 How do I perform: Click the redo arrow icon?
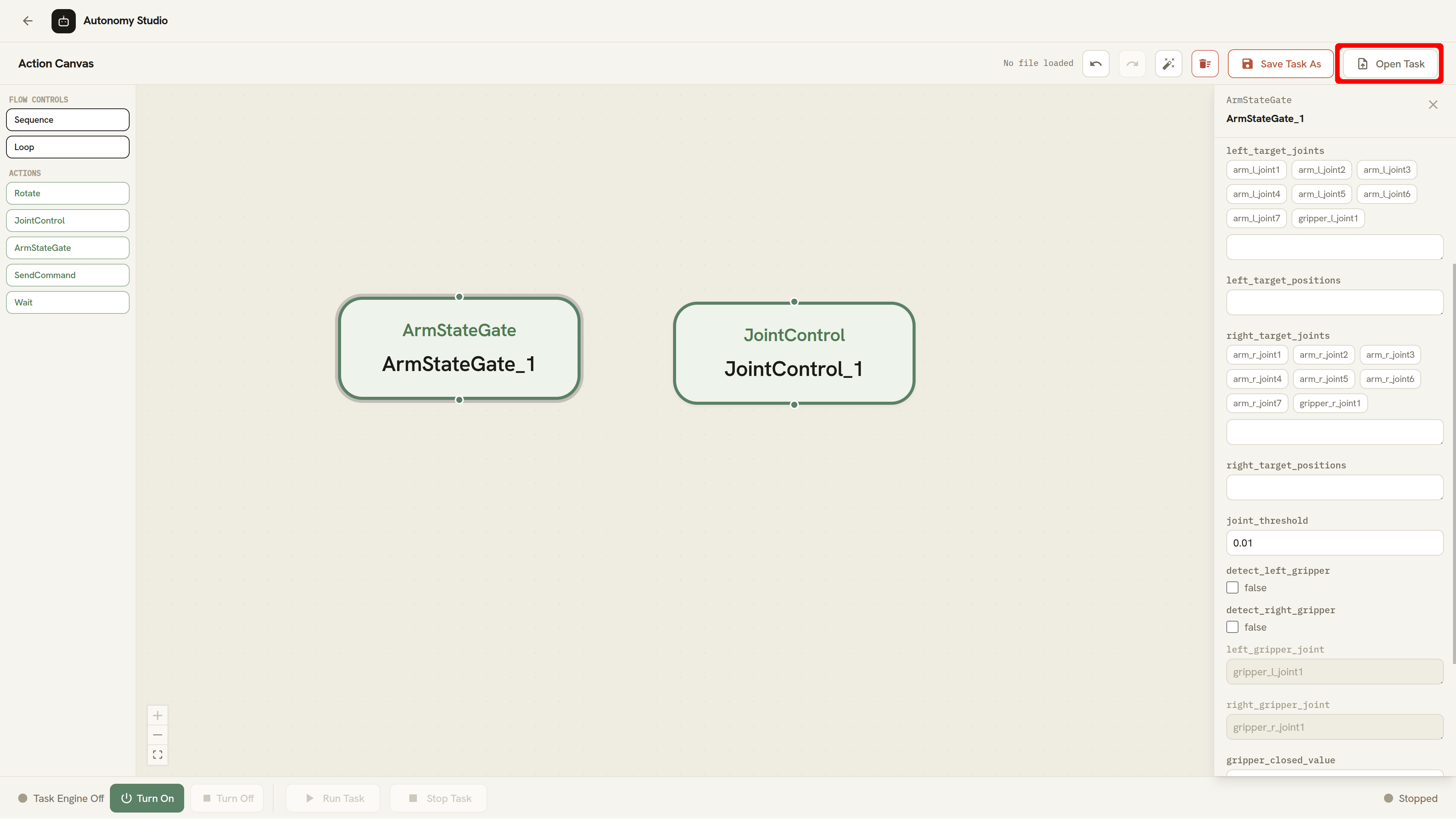tap(1132, 64)
